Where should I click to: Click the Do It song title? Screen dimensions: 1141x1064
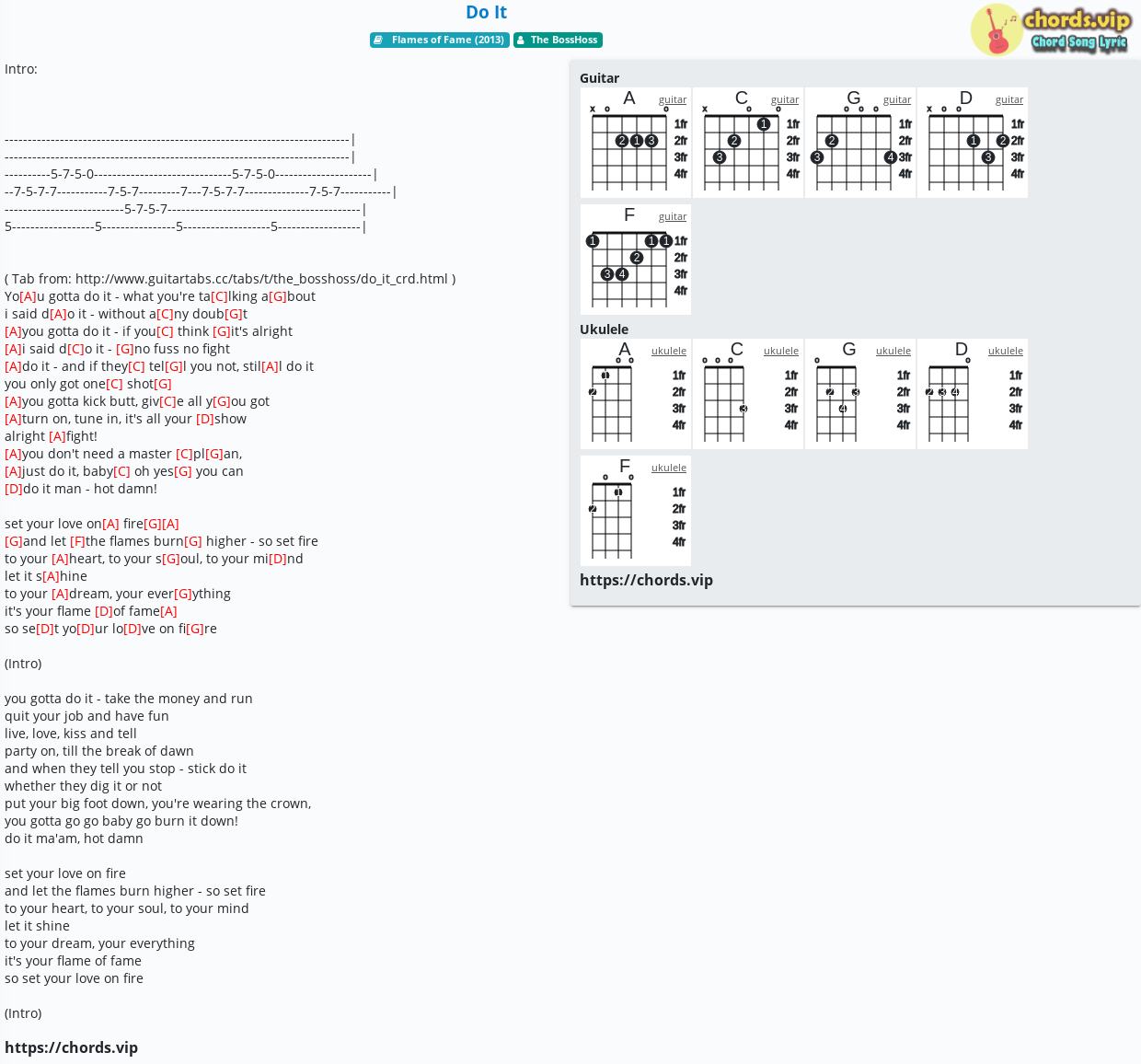(486, 12)
